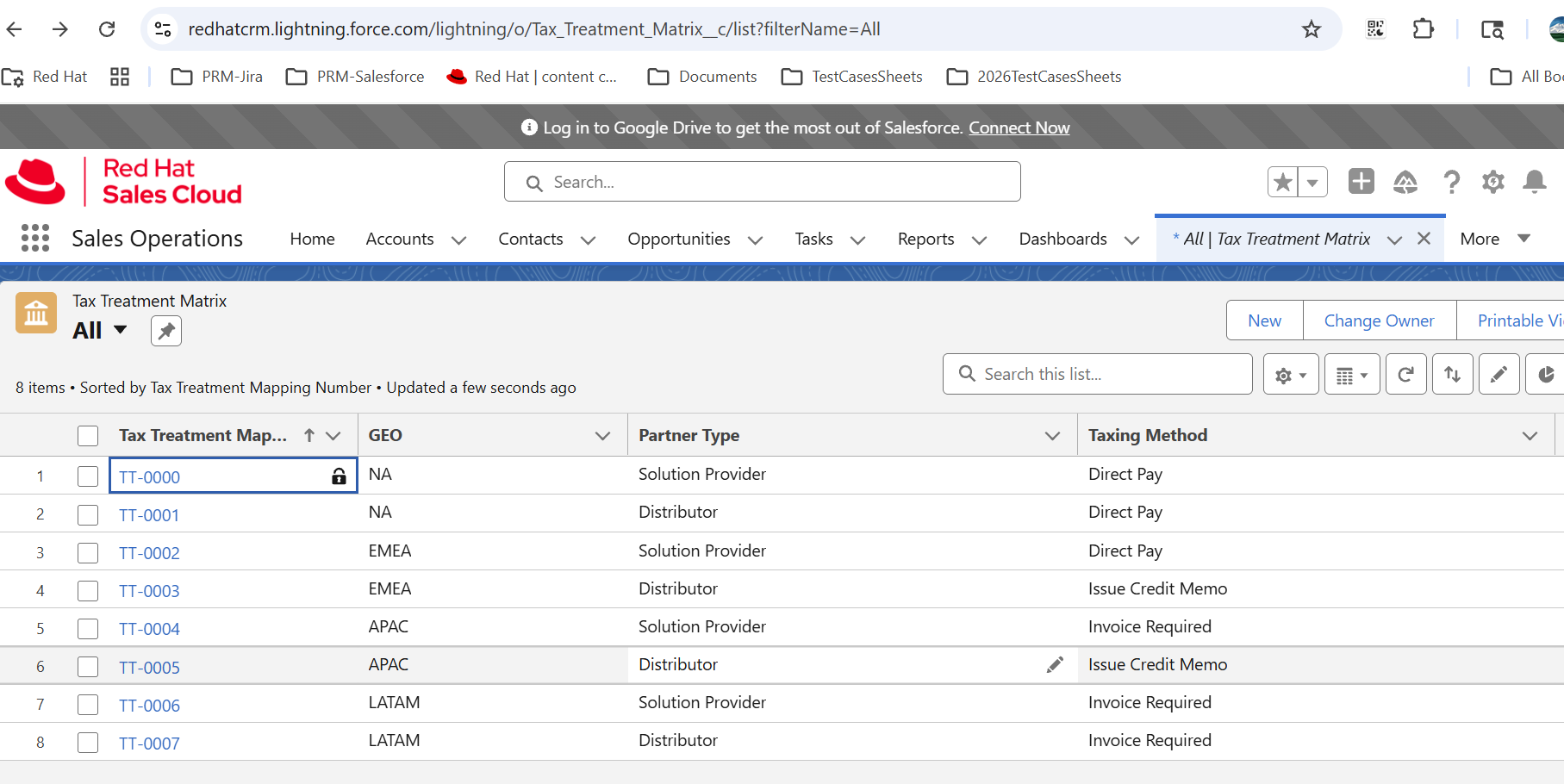Screen dimensions: 1564x784
Task: Click the Salesforce setup gear icon
Action: (1492, 182)
